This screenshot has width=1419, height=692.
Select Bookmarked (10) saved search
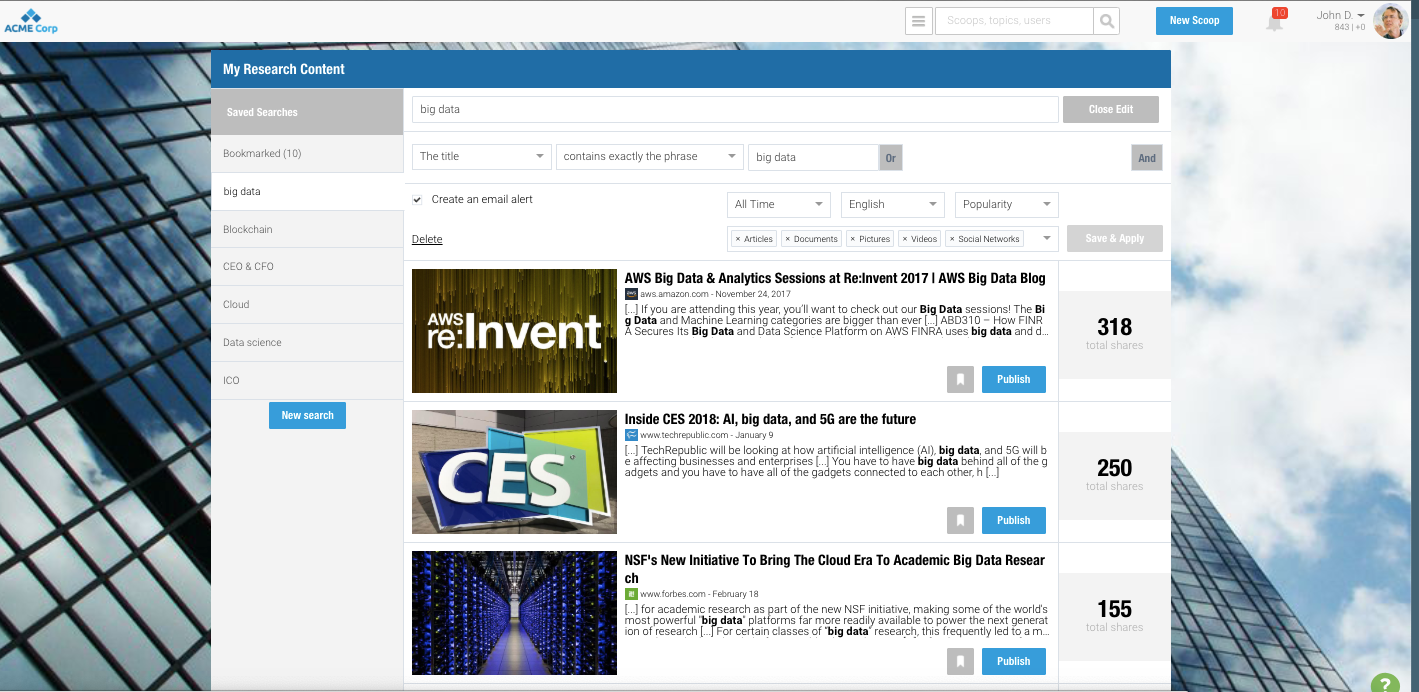tap(307, 154)
